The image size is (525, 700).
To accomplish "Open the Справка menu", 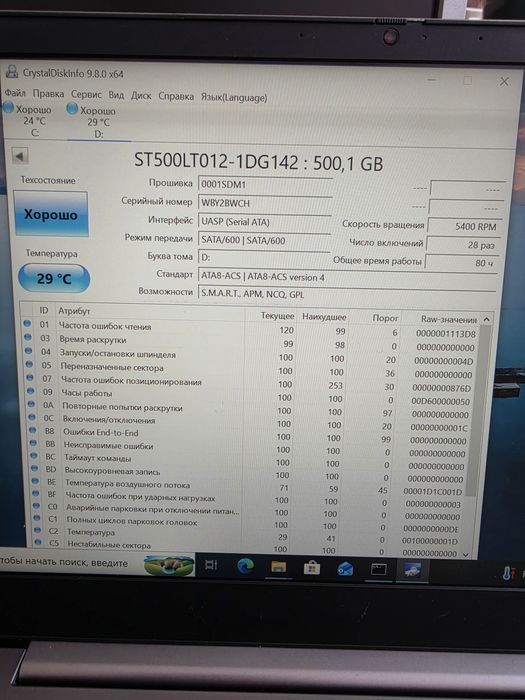I will pyautogui.click(x=176, y=96).
